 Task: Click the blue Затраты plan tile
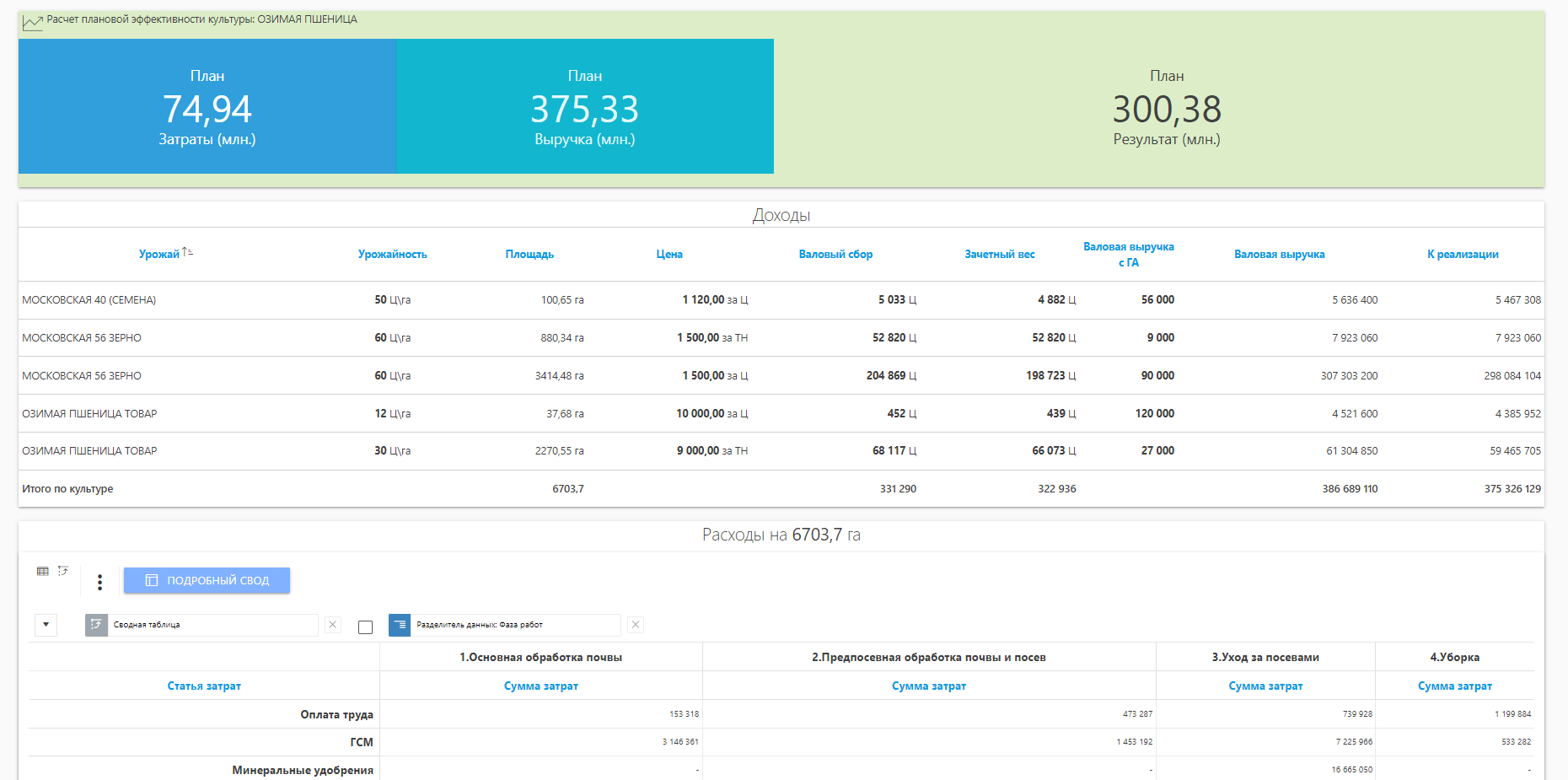(207, 107)
